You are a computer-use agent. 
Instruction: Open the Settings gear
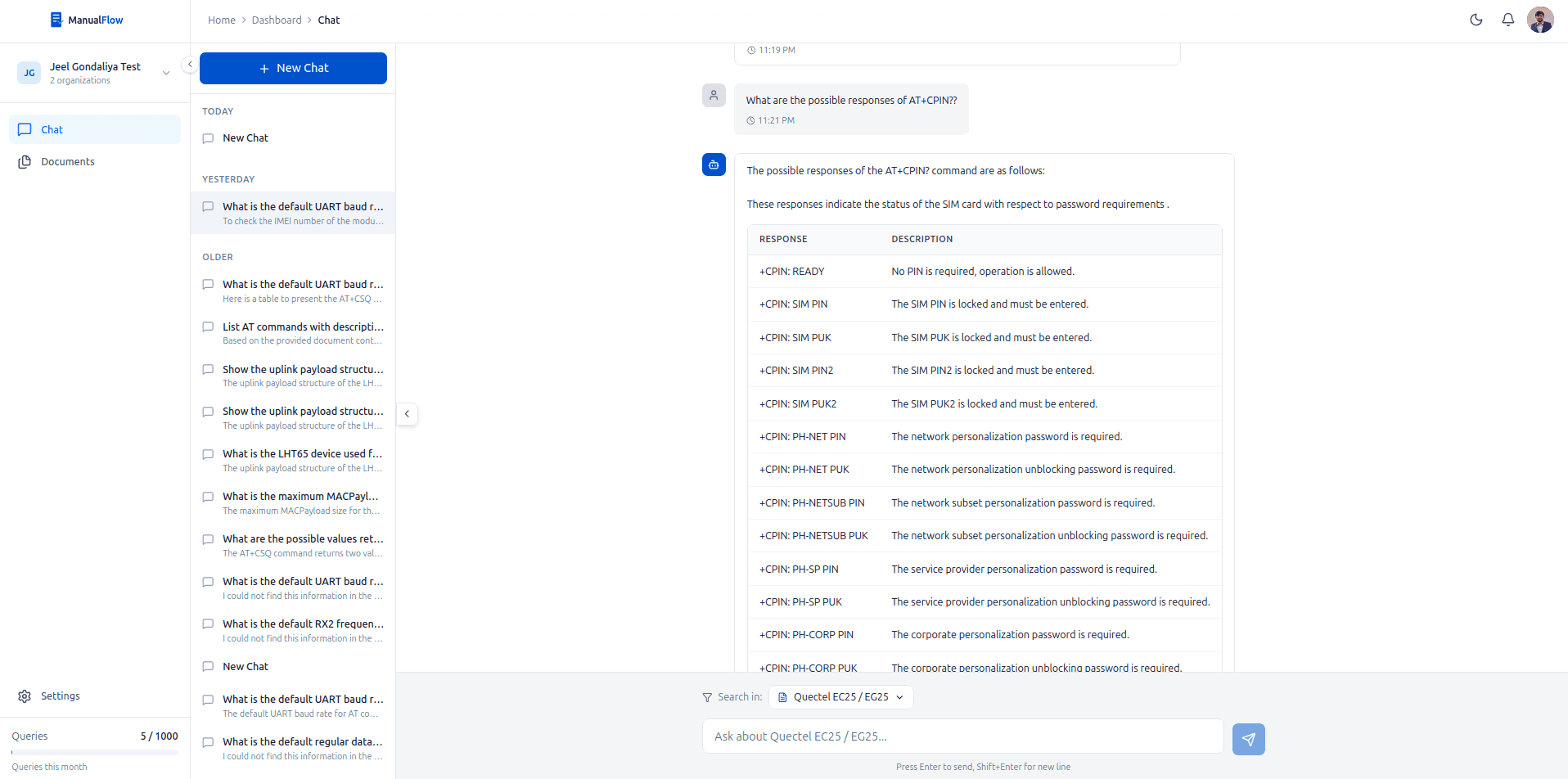pyautogui.click(x=25, y=696)
